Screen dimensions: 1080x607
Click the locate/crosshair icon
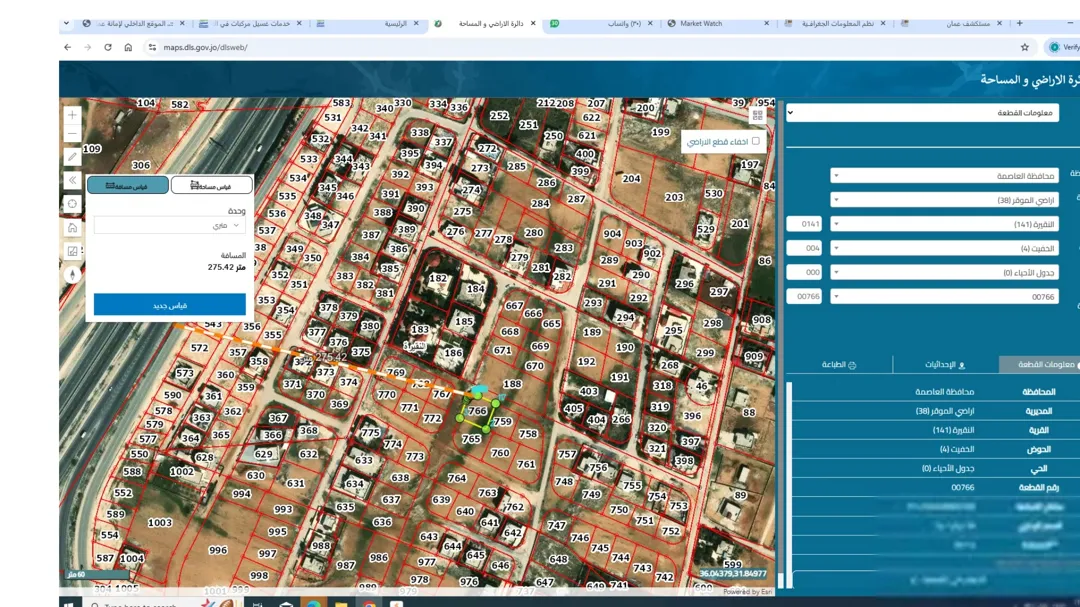72,204
